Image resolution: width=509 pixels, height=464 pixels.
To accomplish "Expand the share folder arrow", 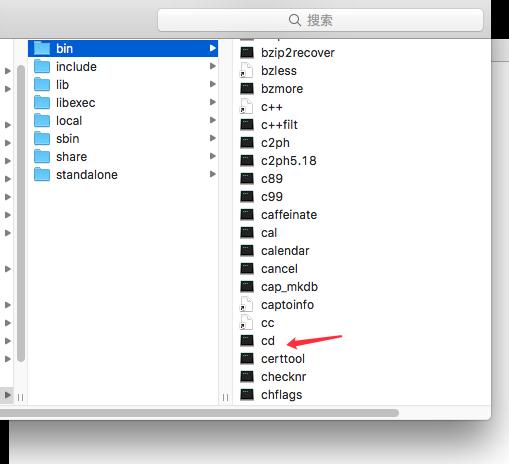I will pyautogui.click(x=213, y=156).
